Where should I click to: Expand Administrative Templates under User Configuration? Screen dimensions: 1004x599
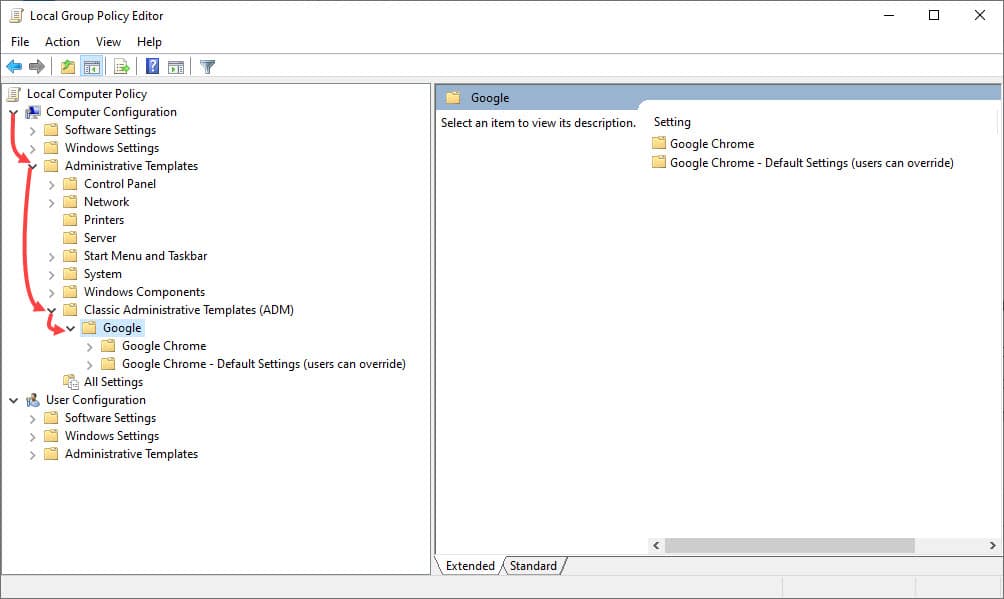point(33,455)
